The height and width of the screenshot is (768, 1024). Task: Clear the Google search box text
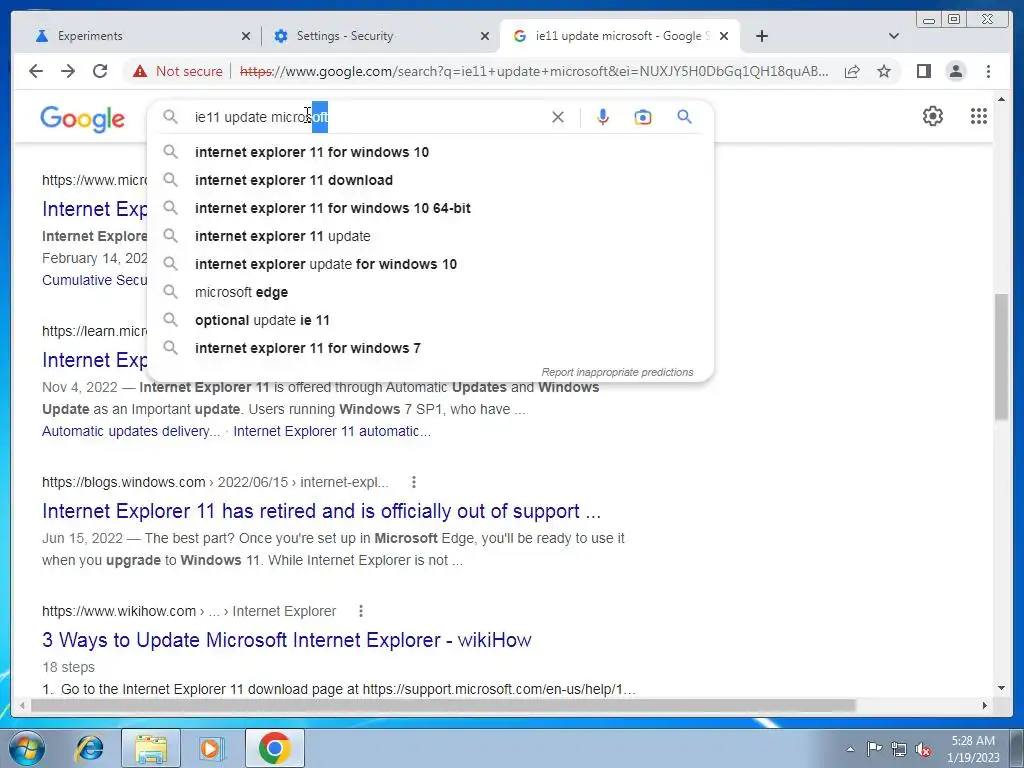558,117
